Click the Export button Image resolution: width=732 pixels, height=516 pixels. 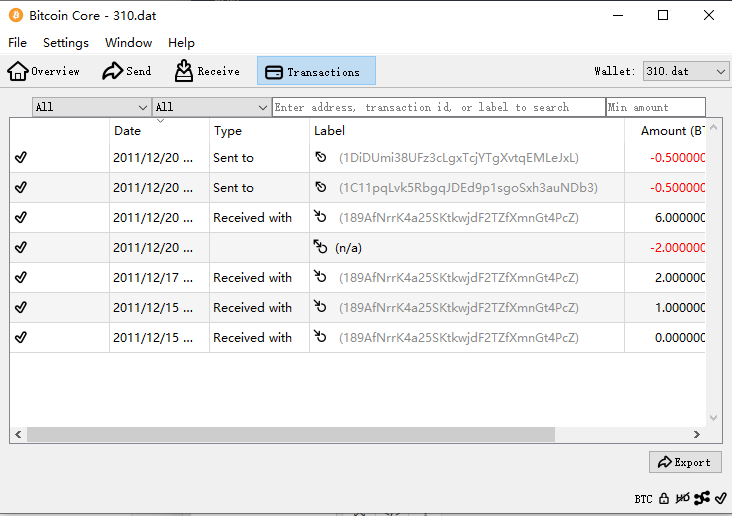(684, 462)
